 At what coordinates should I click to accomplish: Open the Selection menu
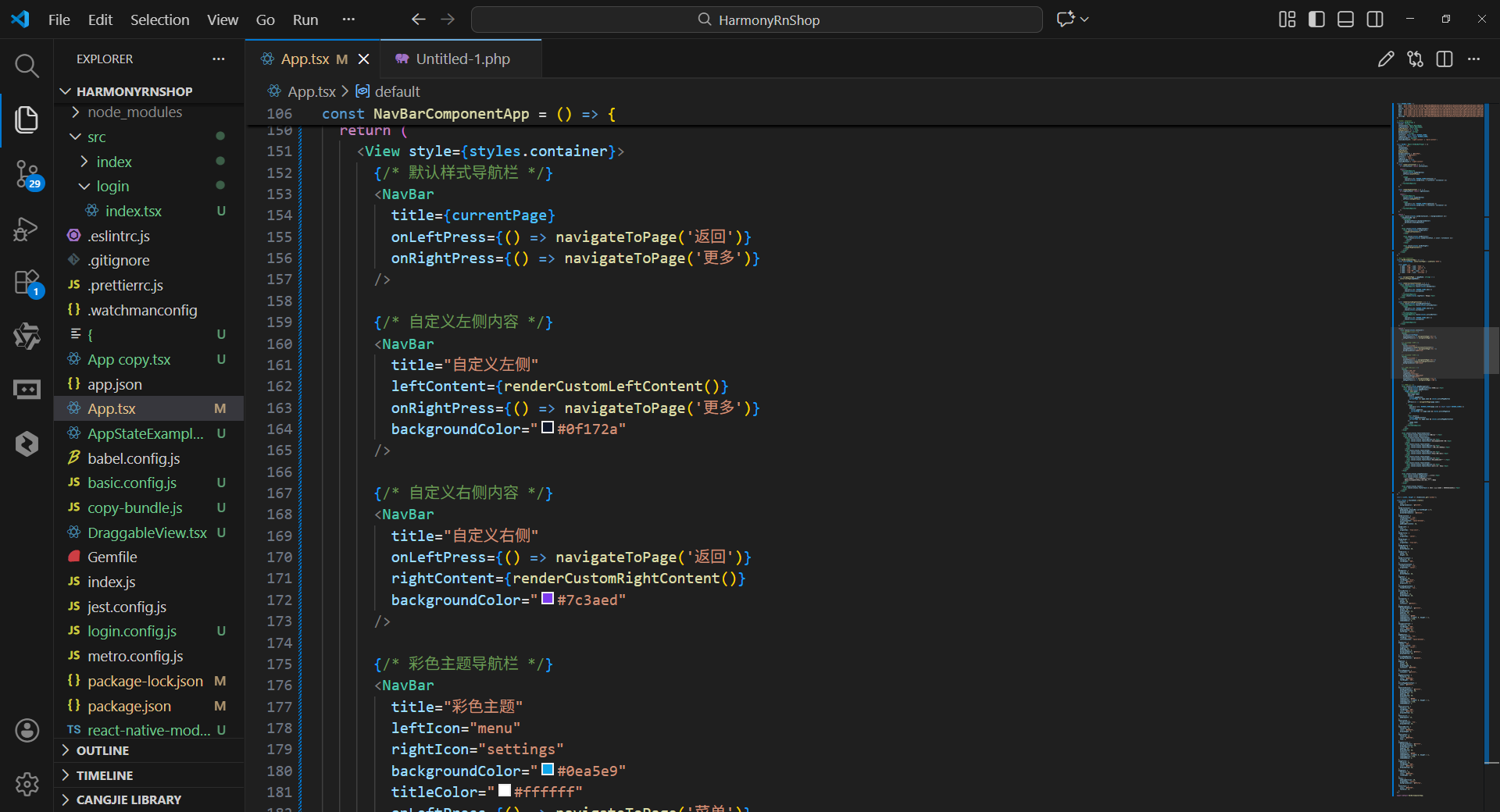pos(159,20)
